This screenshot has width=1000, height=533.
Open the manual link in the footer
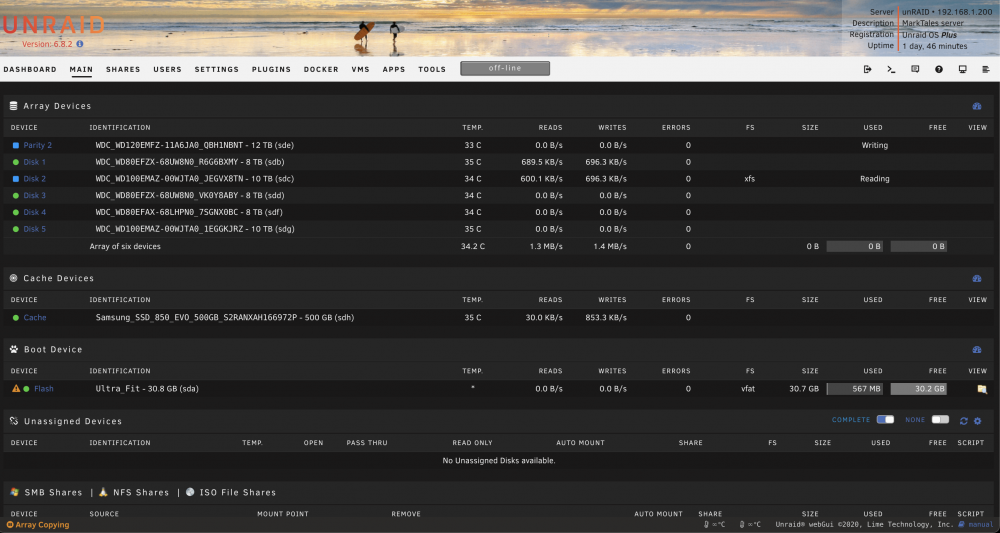pyautogui.click(x=981, y=525)
